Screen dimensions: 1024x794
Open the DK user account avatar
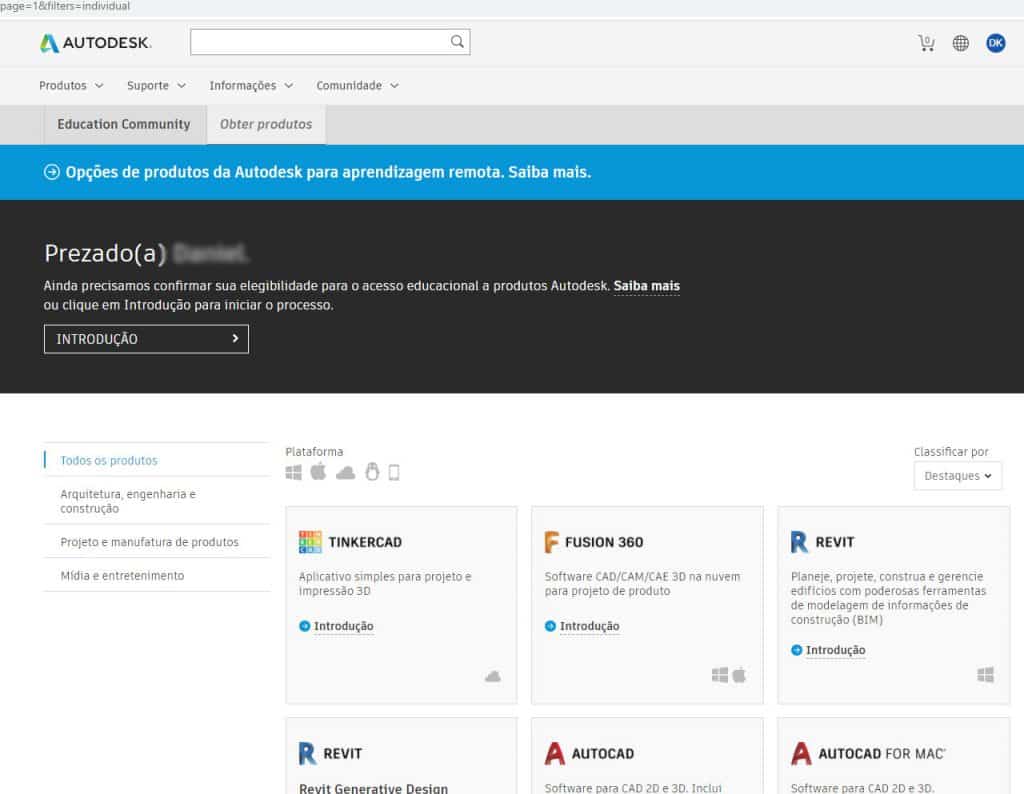[x=996, y=43]
